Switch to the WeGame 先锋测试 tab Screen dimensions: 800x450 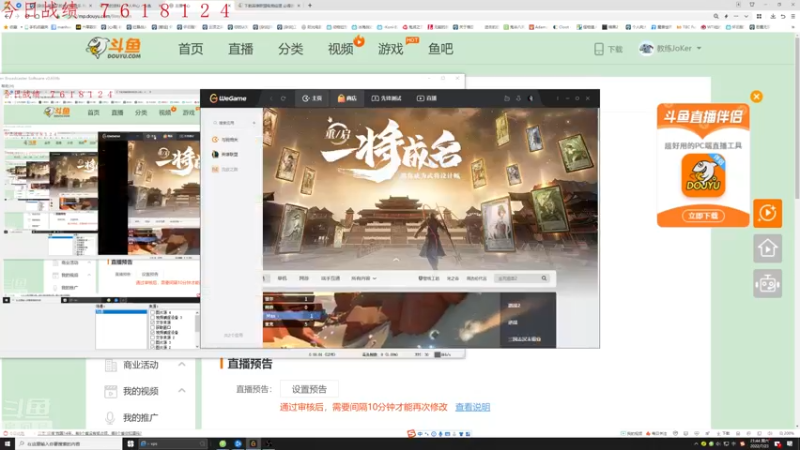pos(386,98)
